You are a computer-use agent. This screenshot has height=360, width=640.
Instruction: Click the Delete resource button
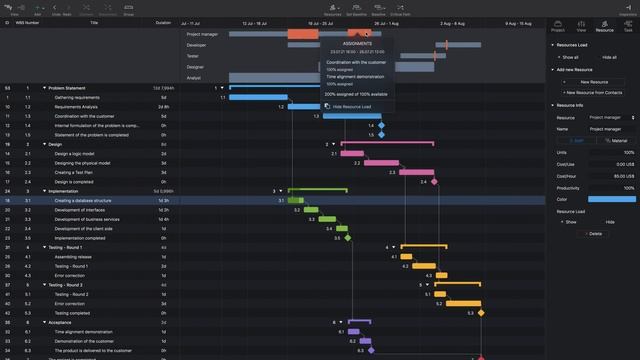[593, 234]
